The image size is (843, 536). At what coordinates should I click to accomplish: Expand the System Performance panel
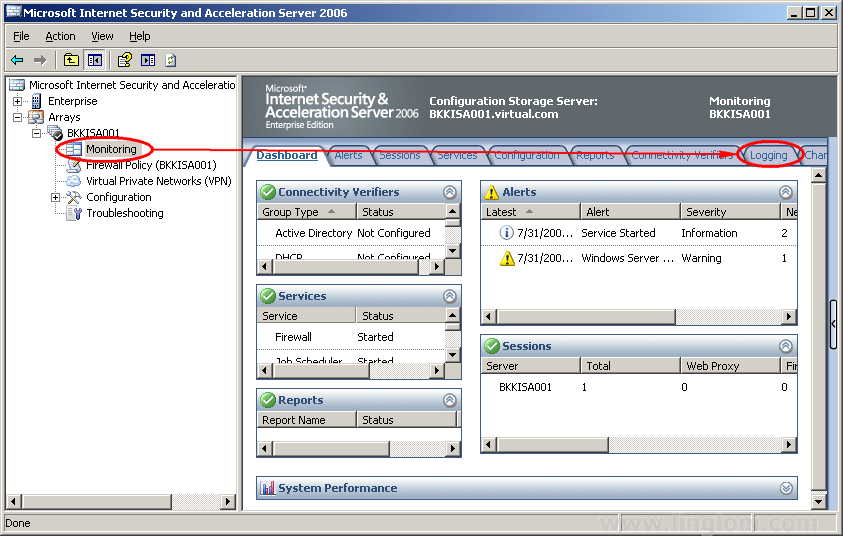pos(786,488)
